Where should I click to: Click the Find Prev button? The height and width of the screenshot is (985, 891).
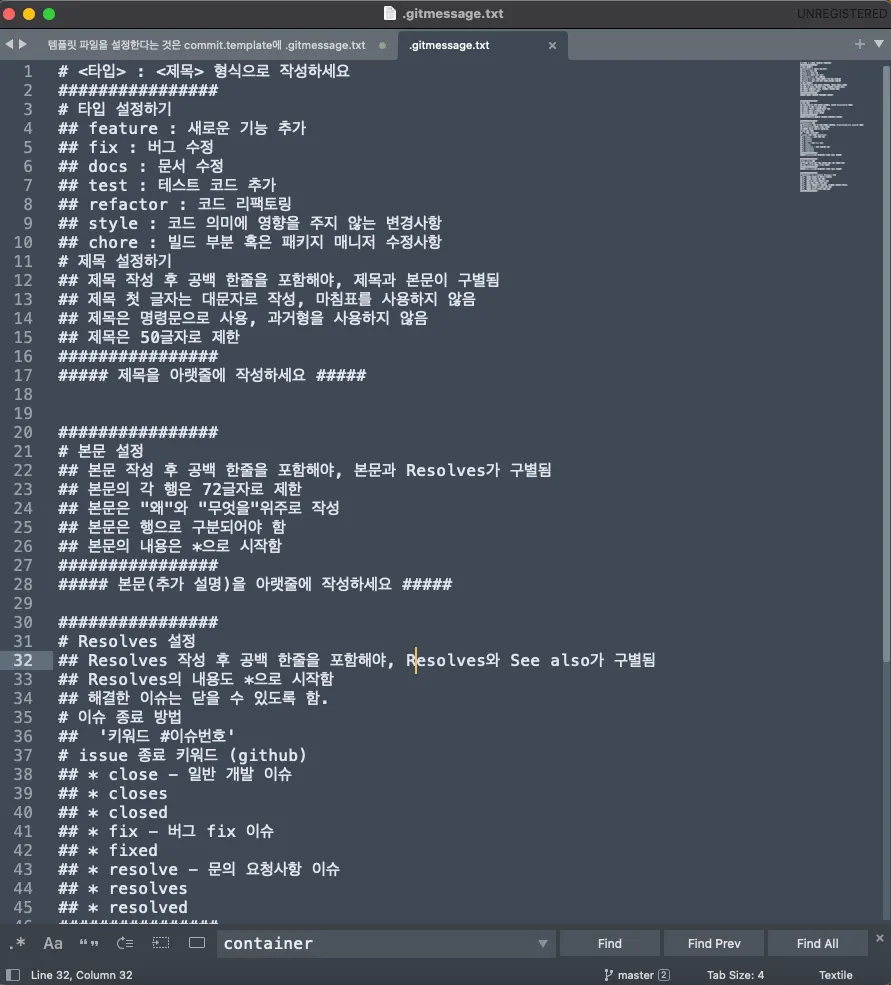pos(714,944)
